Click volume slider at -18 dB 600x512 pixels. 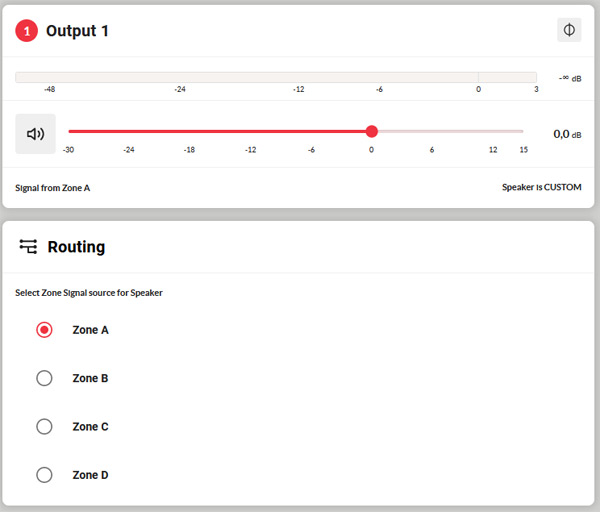189,131
